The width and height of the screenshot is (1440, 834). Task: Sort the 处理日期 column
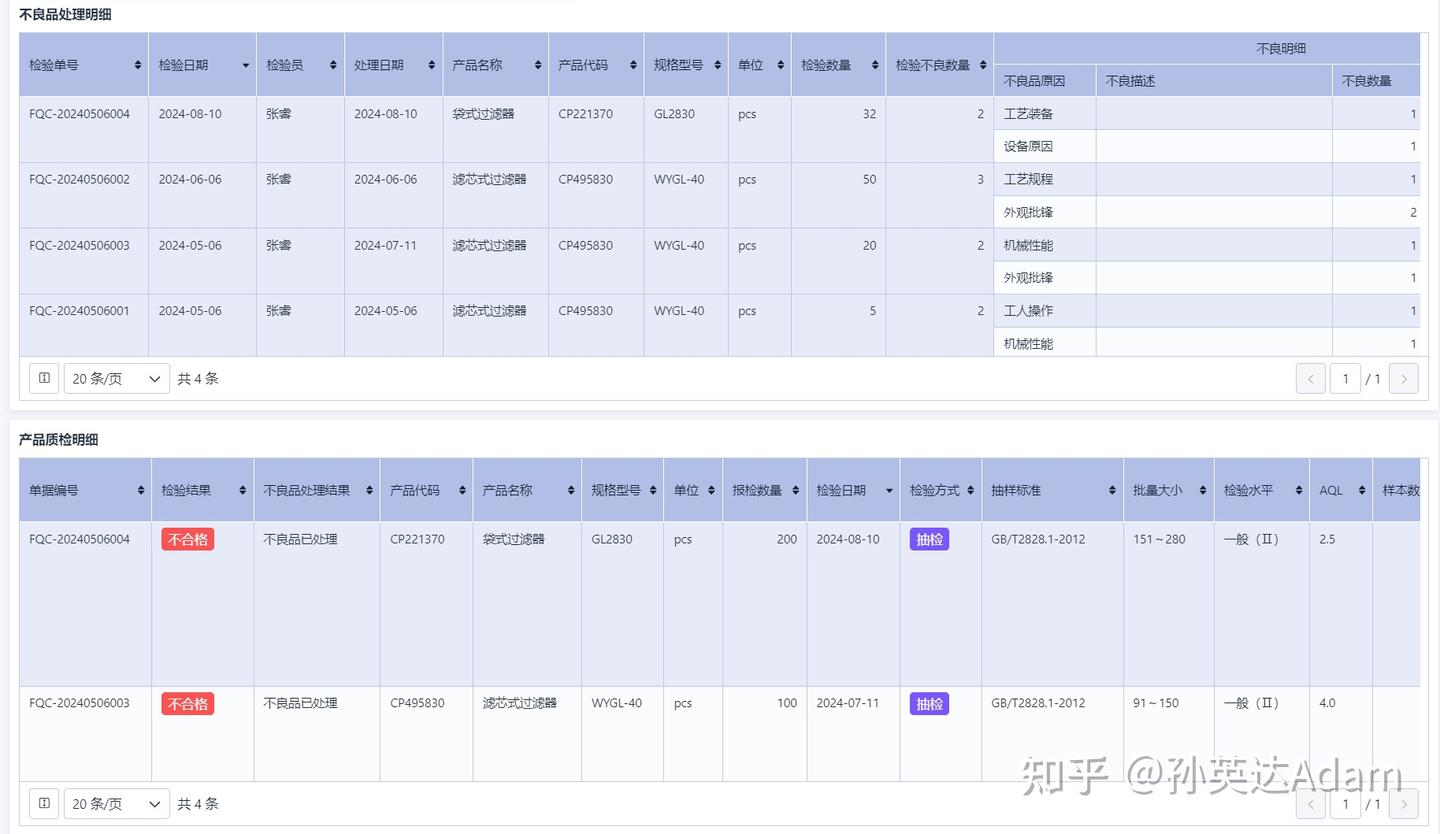click(430, 64)
